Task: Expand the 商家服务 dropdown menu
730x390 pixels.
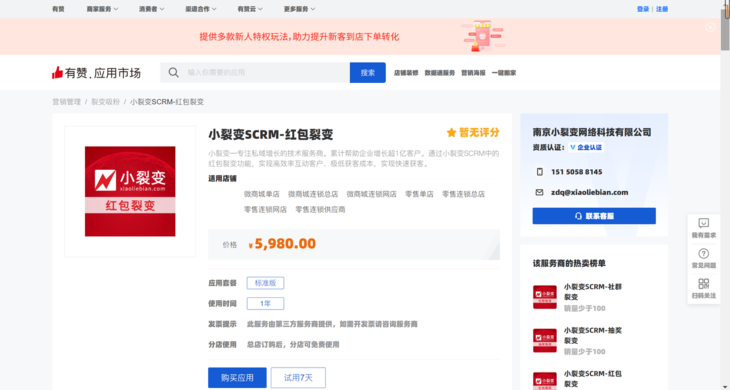Action: [x=102, y=9]
